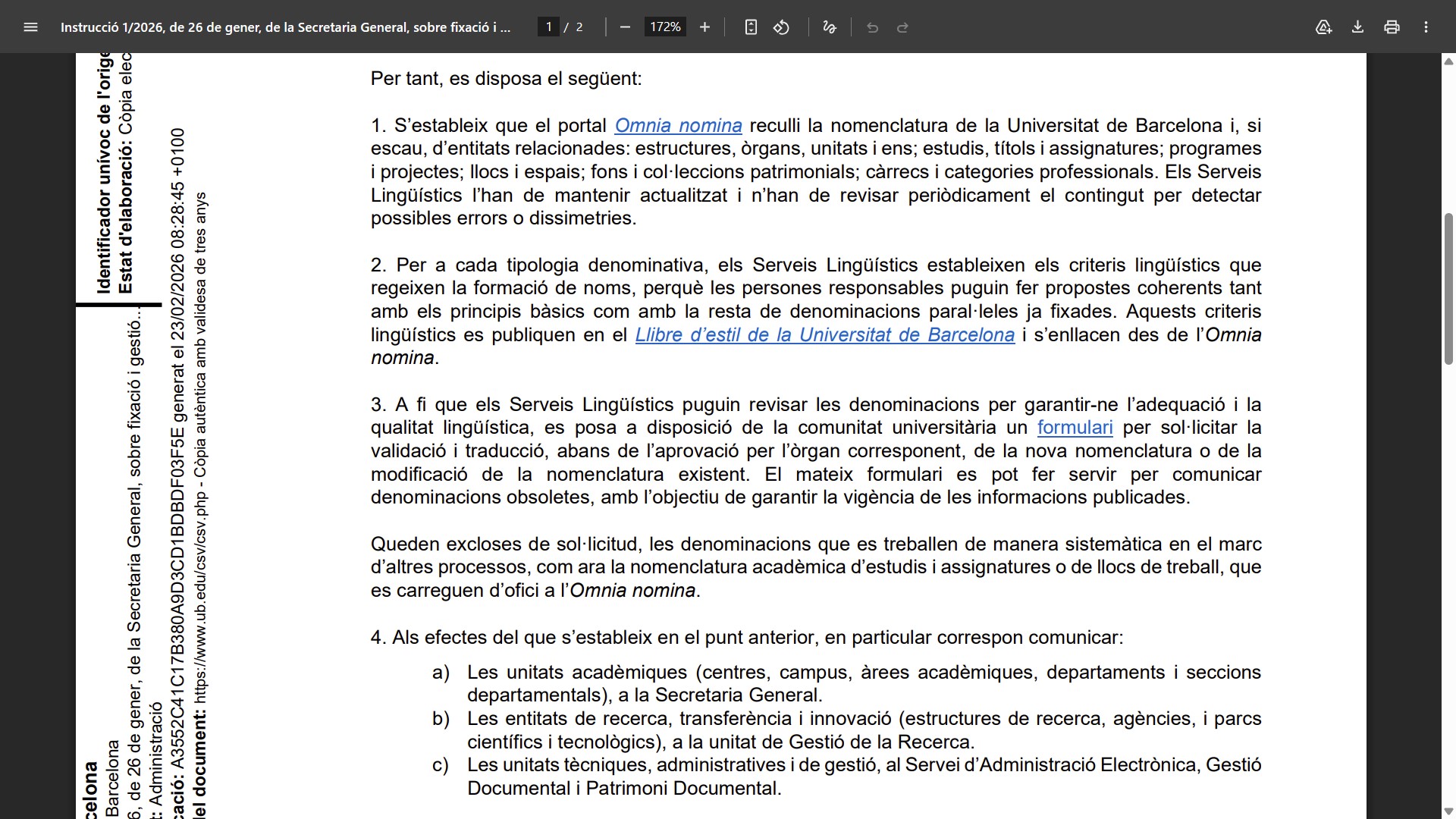The width and height of the screenshot is (1456, 819).
Task: Rotate the document counterclockwise
Action: (x=781, y=27)
